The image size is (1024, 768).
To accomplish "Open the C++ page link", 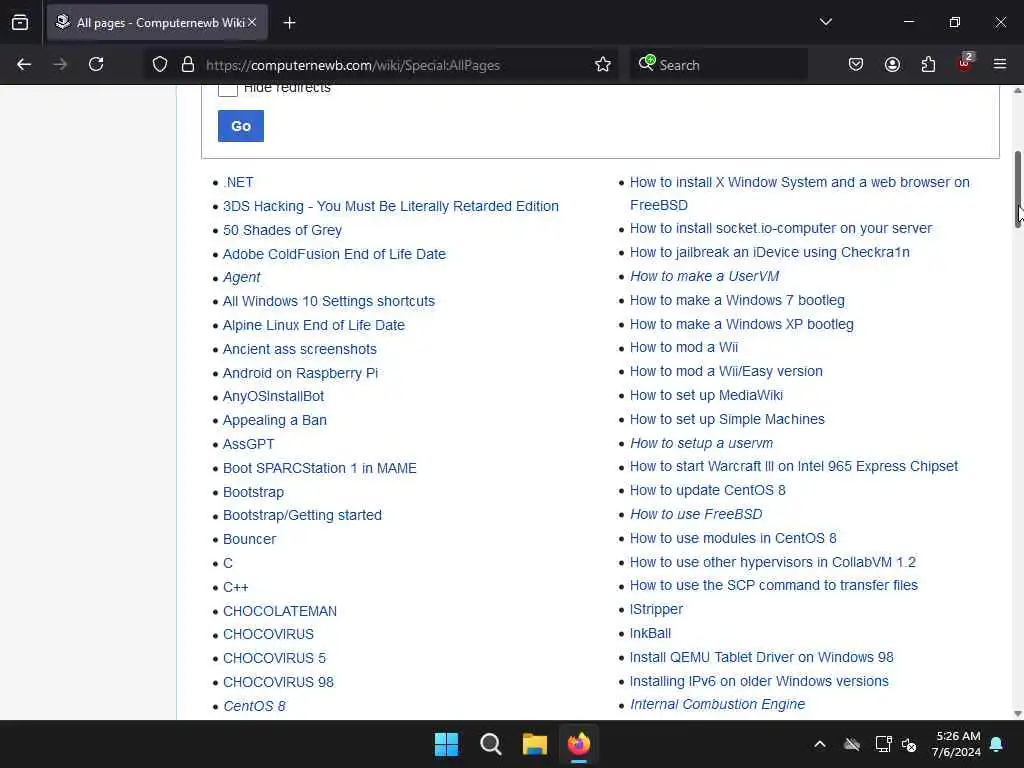I will (x=236, y=587).
